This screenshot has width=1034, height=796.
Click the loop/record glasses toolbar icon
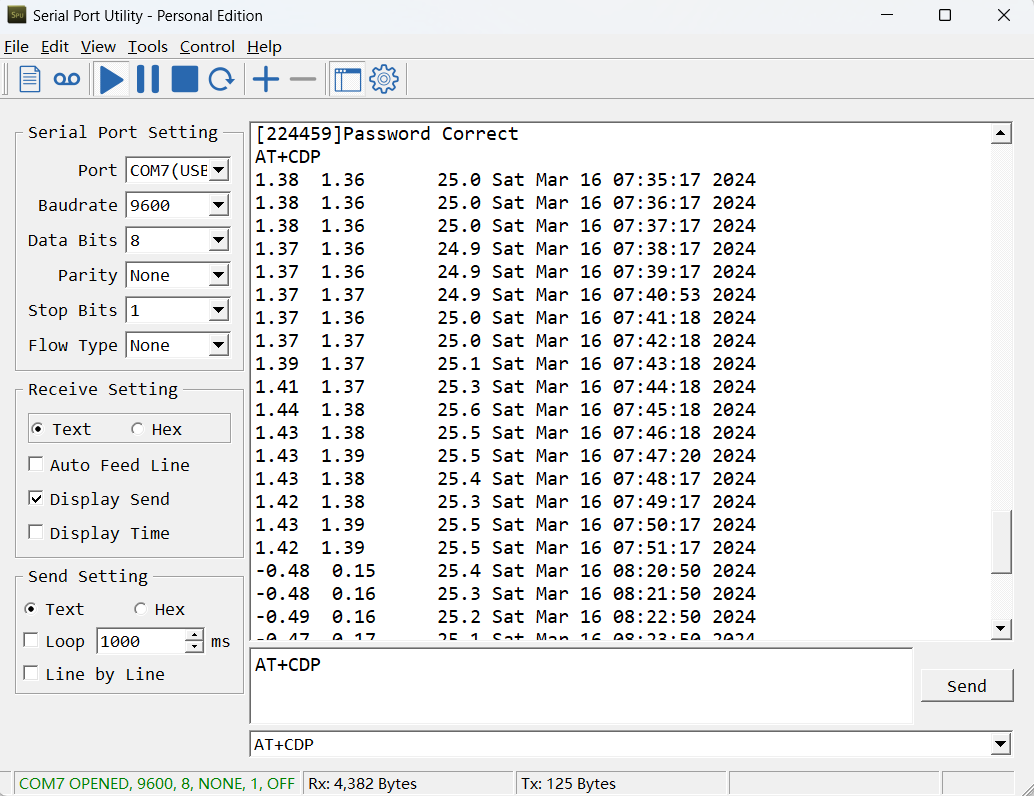tap(67, 79)
